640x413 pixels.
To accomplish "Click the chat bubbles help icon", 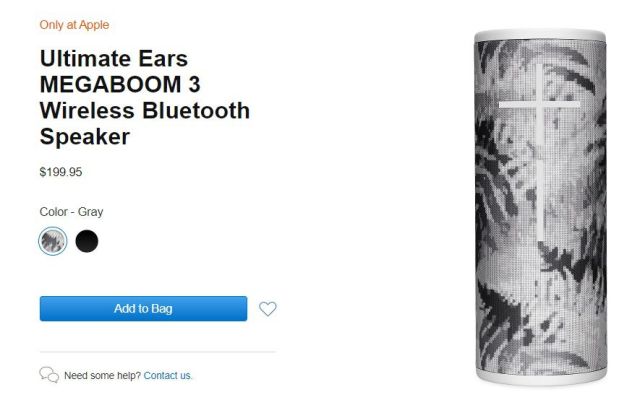I will (x=49, y=375).
